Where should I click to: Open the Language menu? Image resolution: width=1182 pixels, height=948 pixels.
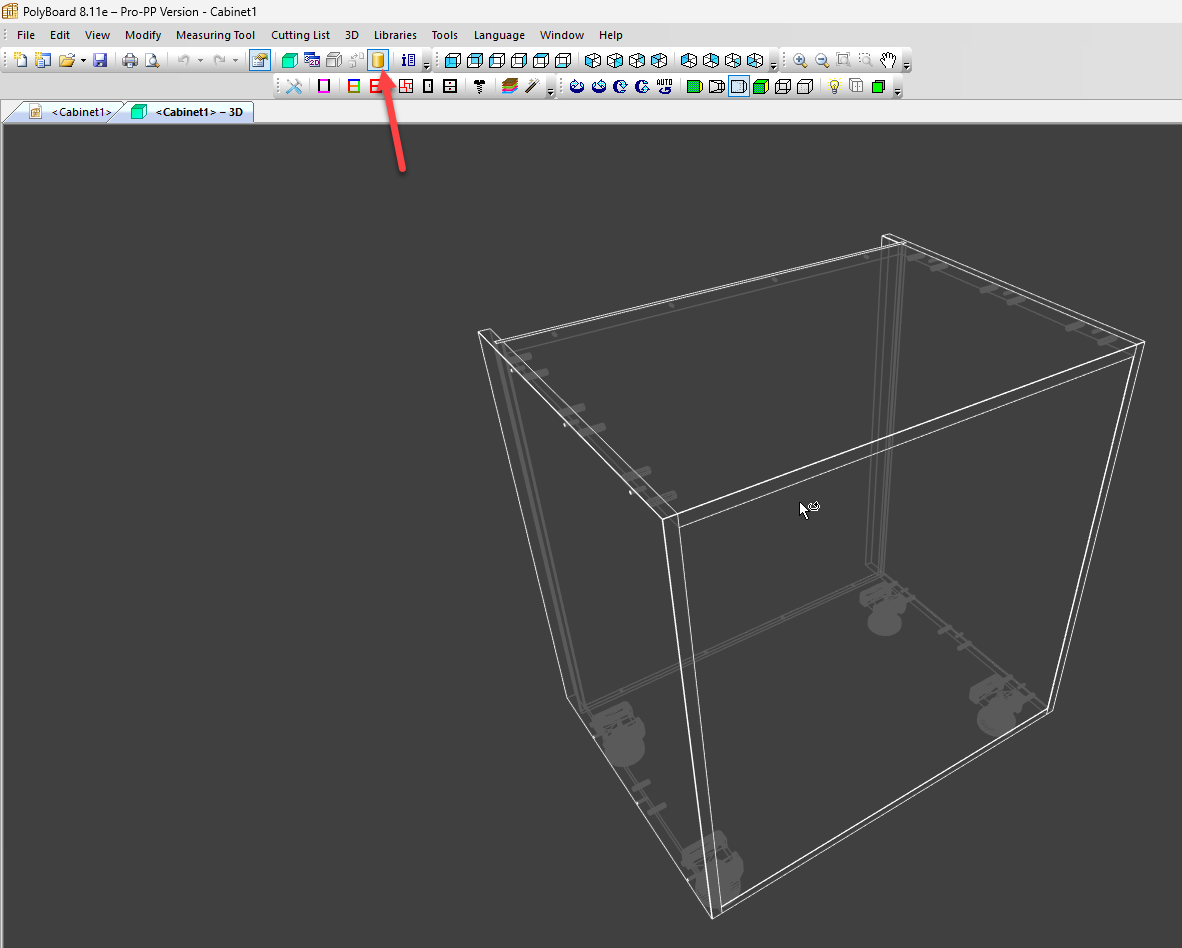coord(499,35)
